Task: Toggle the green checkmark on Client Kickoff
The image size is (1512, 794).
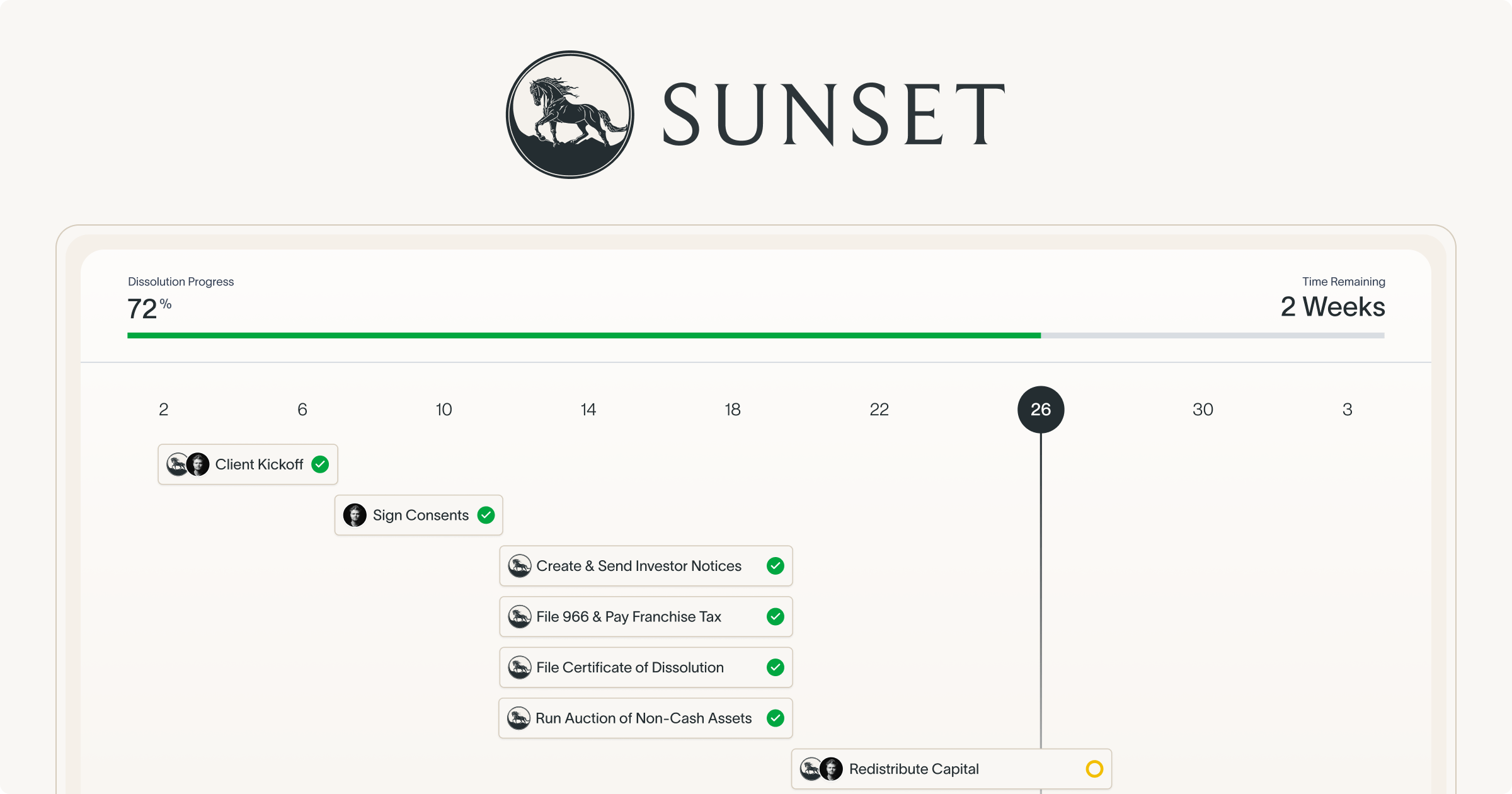Action: pyautogui.click(x=319, y=464)
